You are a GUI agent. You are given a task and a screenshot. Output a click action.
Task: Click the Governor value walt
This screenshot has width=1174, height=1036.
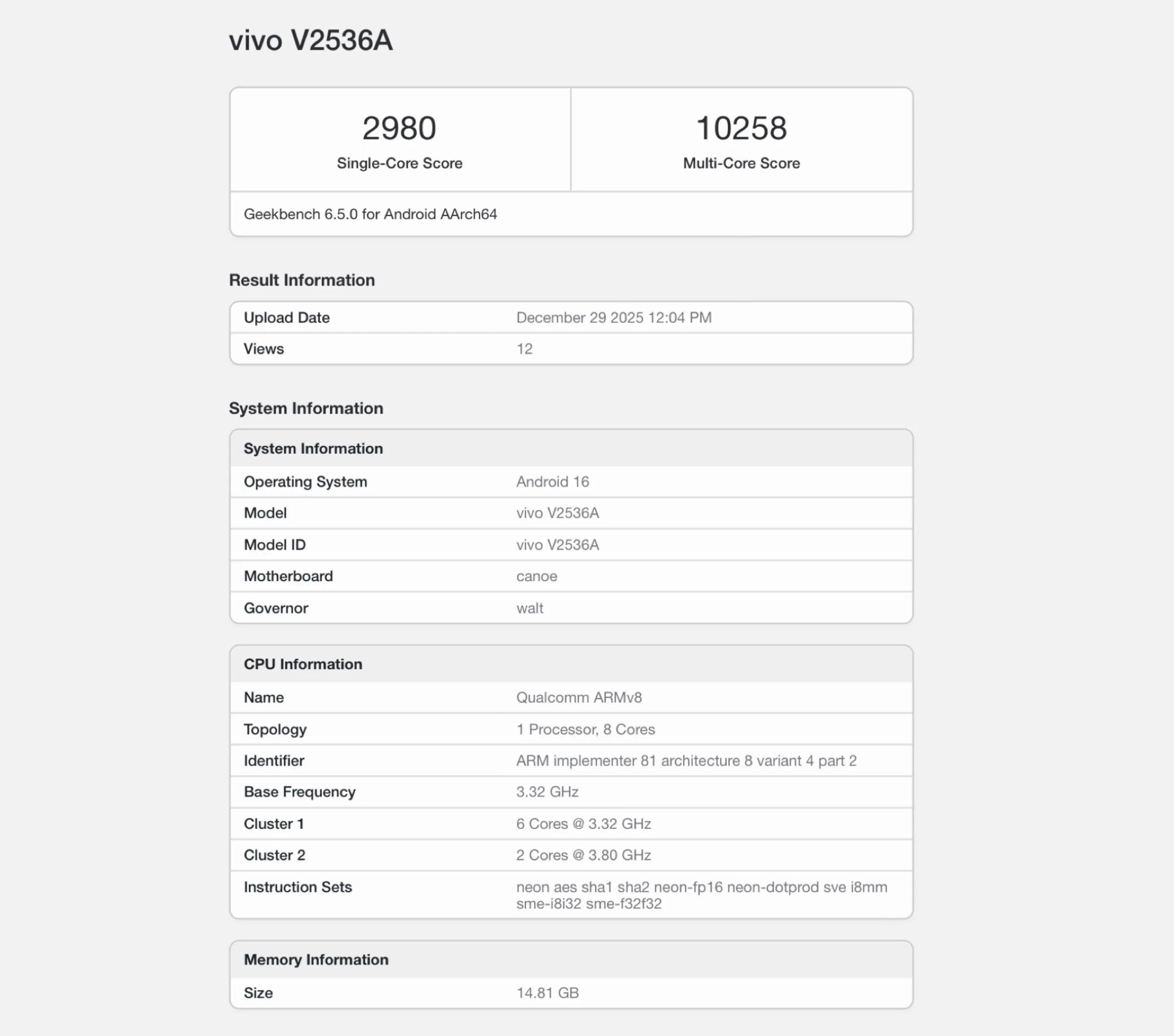(529, 608)
